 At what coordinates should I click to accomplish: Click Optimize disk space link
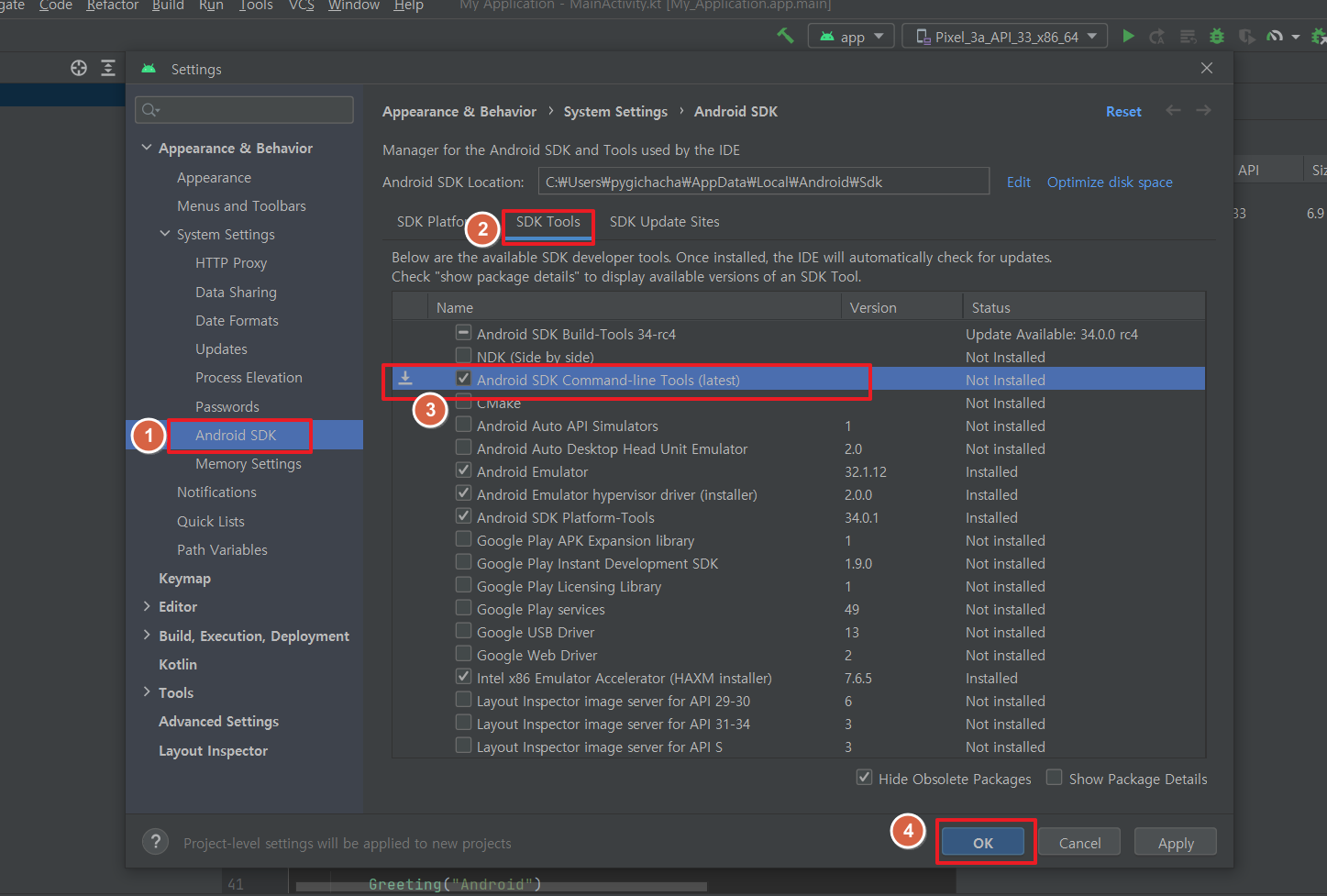[x=1110, y=182]
